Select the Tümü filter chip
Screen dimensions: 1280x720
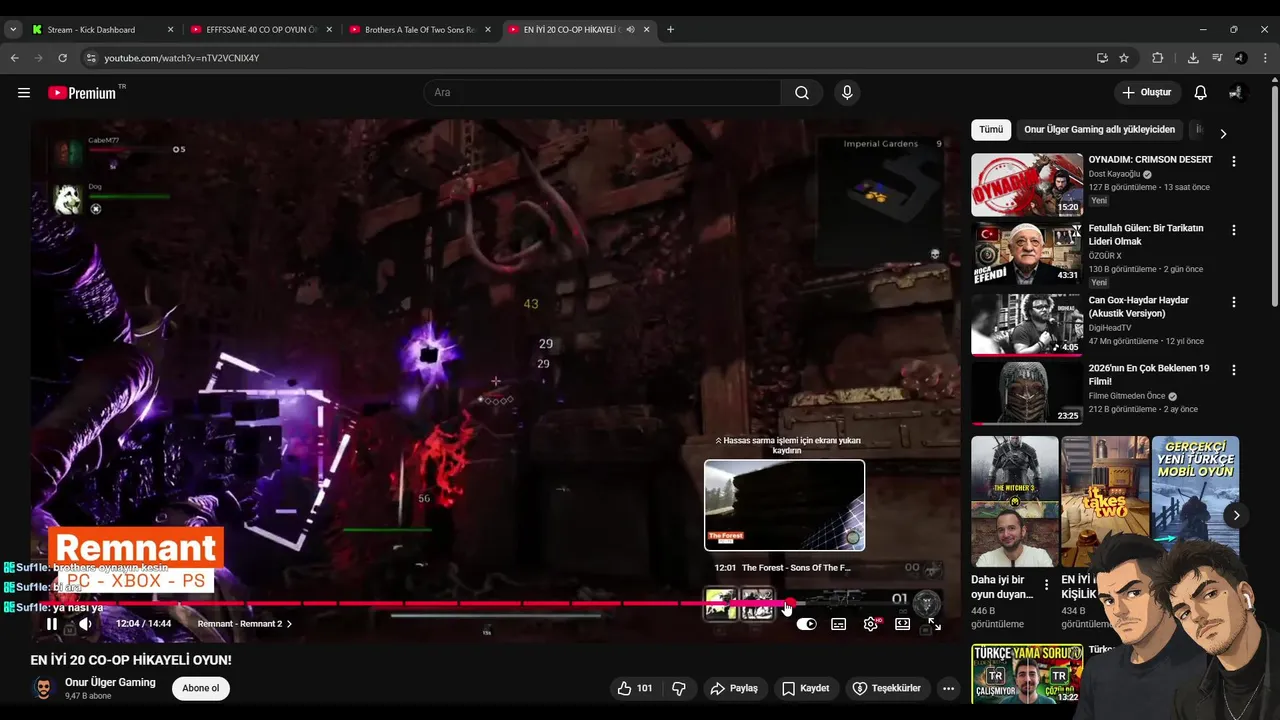tap(991, 130)
